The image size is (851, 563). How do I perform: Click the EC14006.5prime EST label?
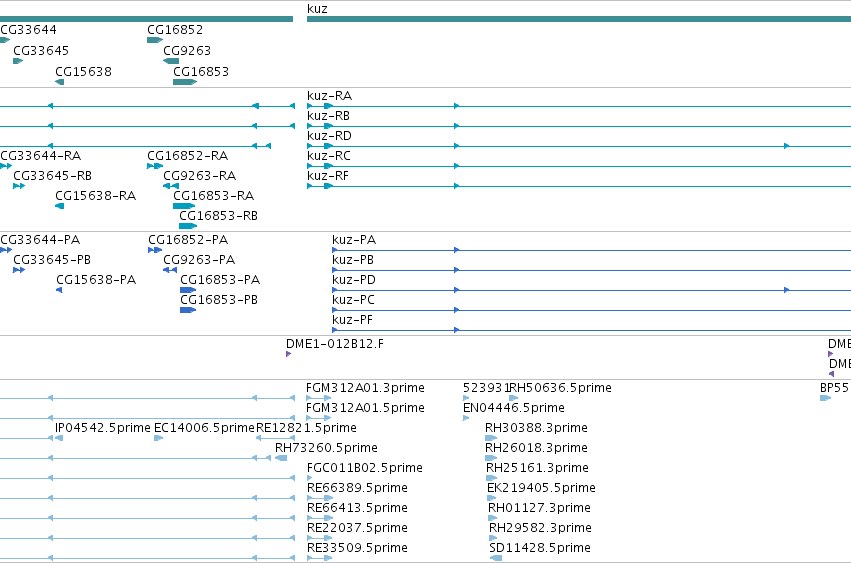pos(205,428)
